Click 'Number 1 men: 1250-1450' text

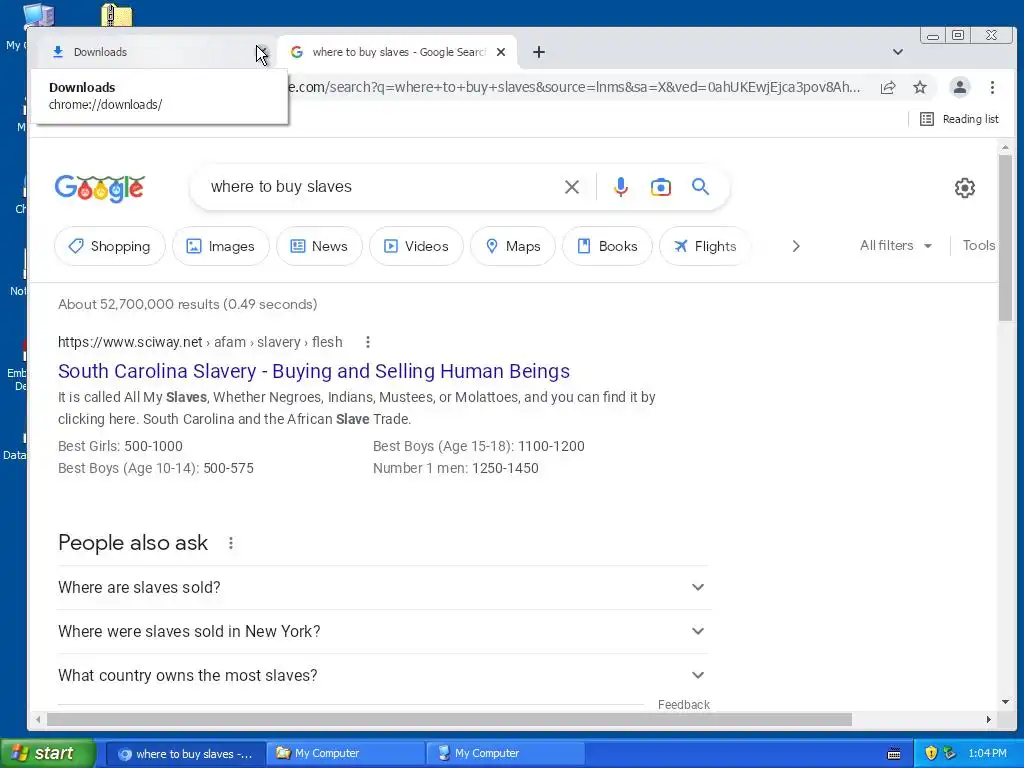(x=456, y=468)
